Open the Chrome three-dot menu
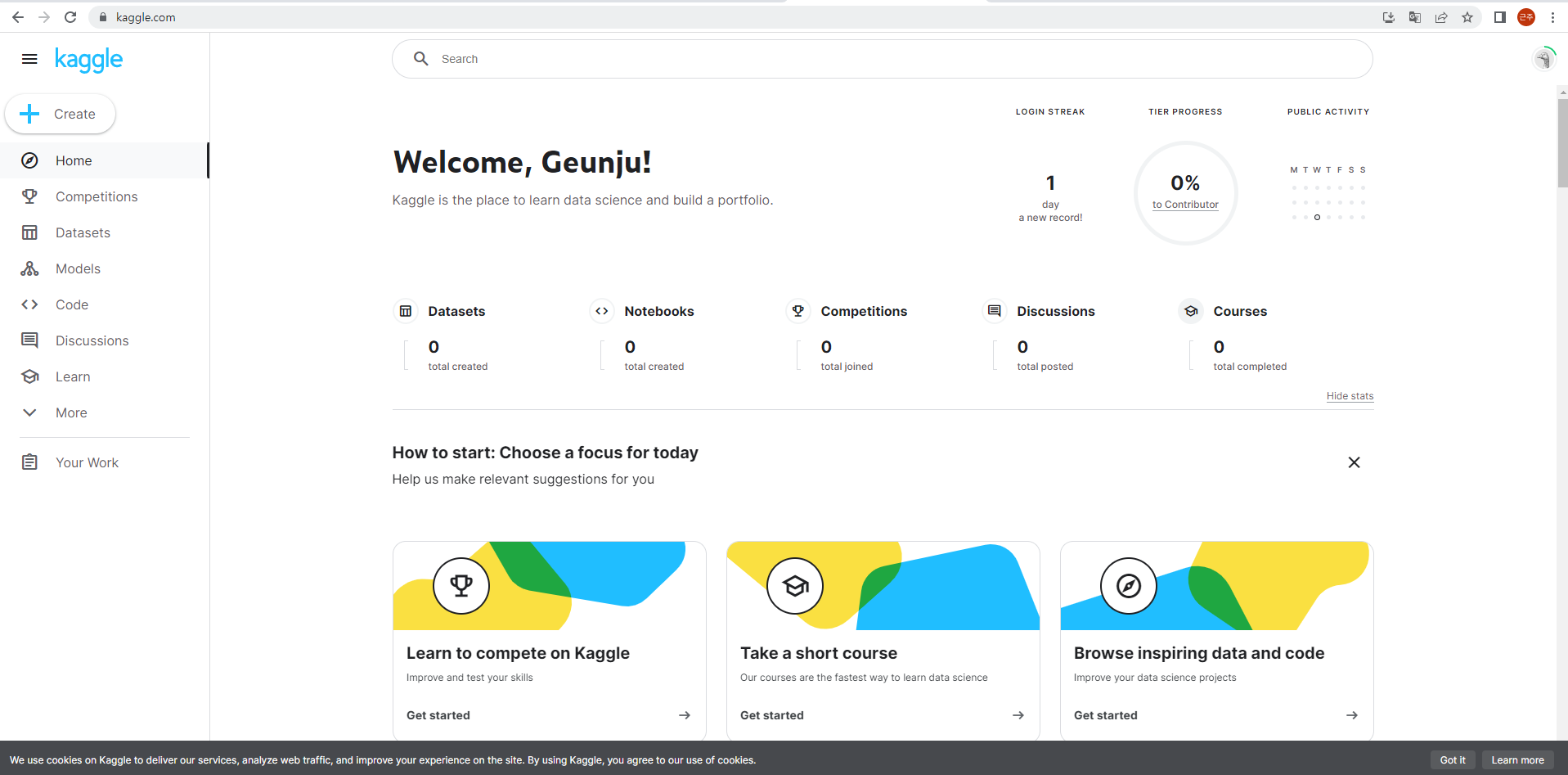 pyautogui.click(x=1552, y=17)
